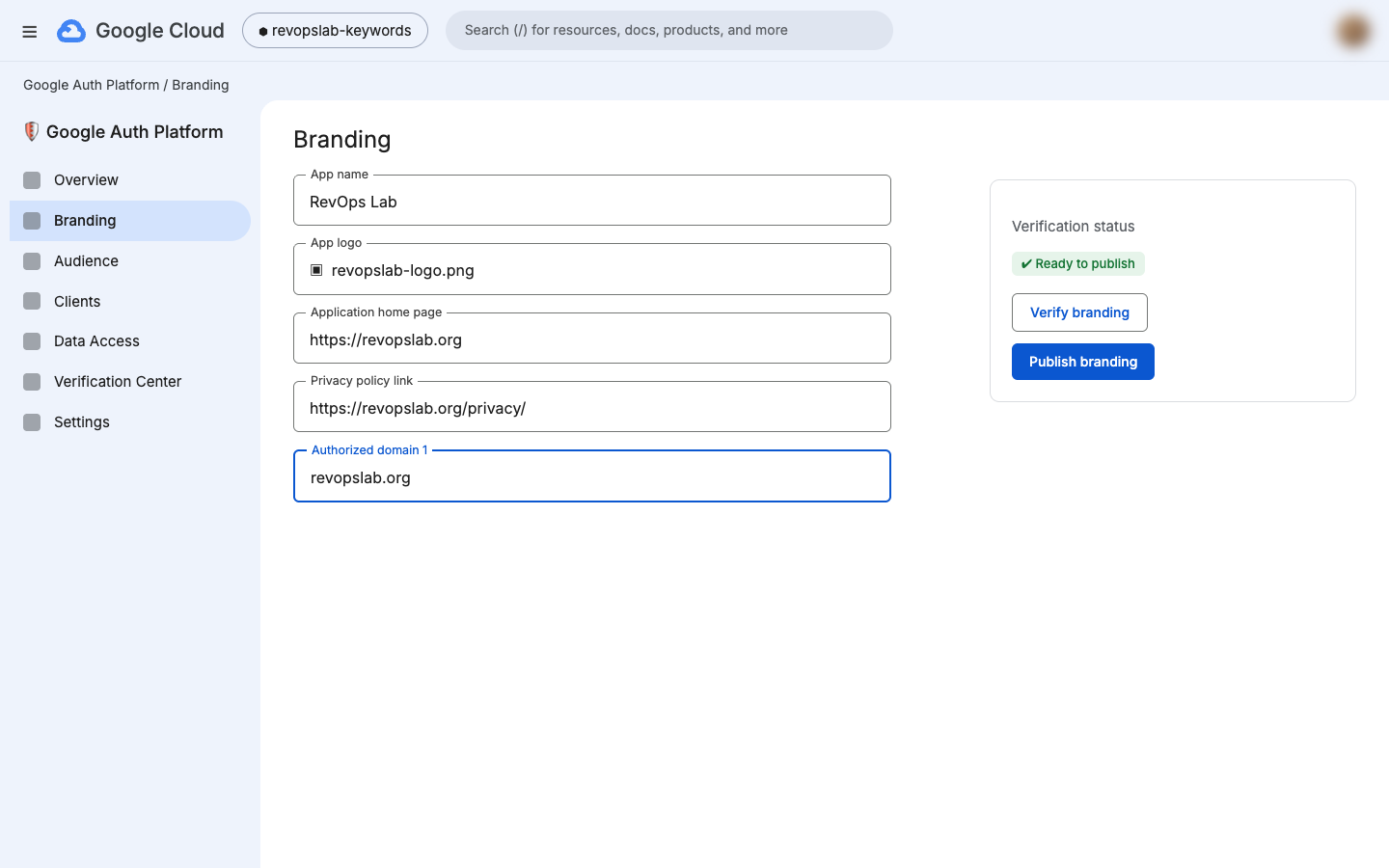Navigate to Data Access

(130, 341)
